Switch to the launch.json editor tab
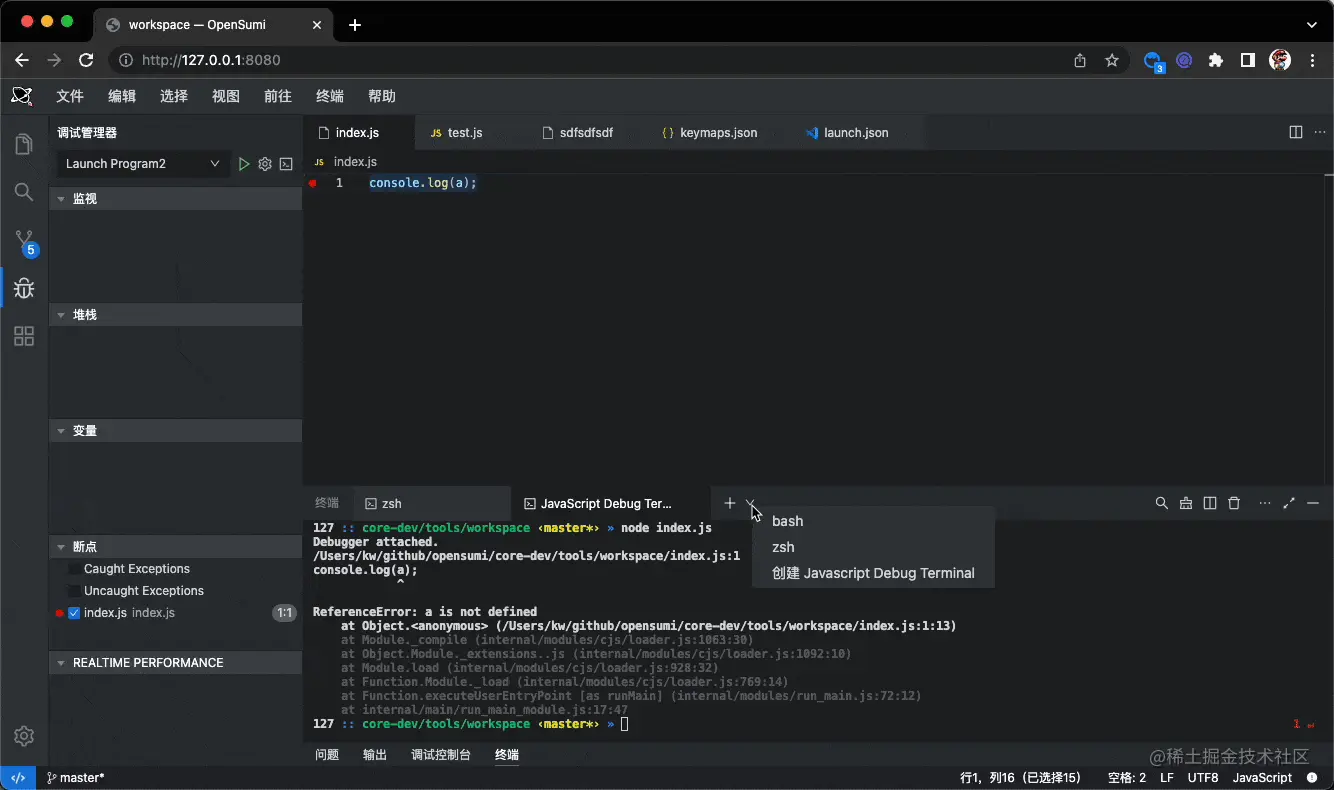 point(856,132)
